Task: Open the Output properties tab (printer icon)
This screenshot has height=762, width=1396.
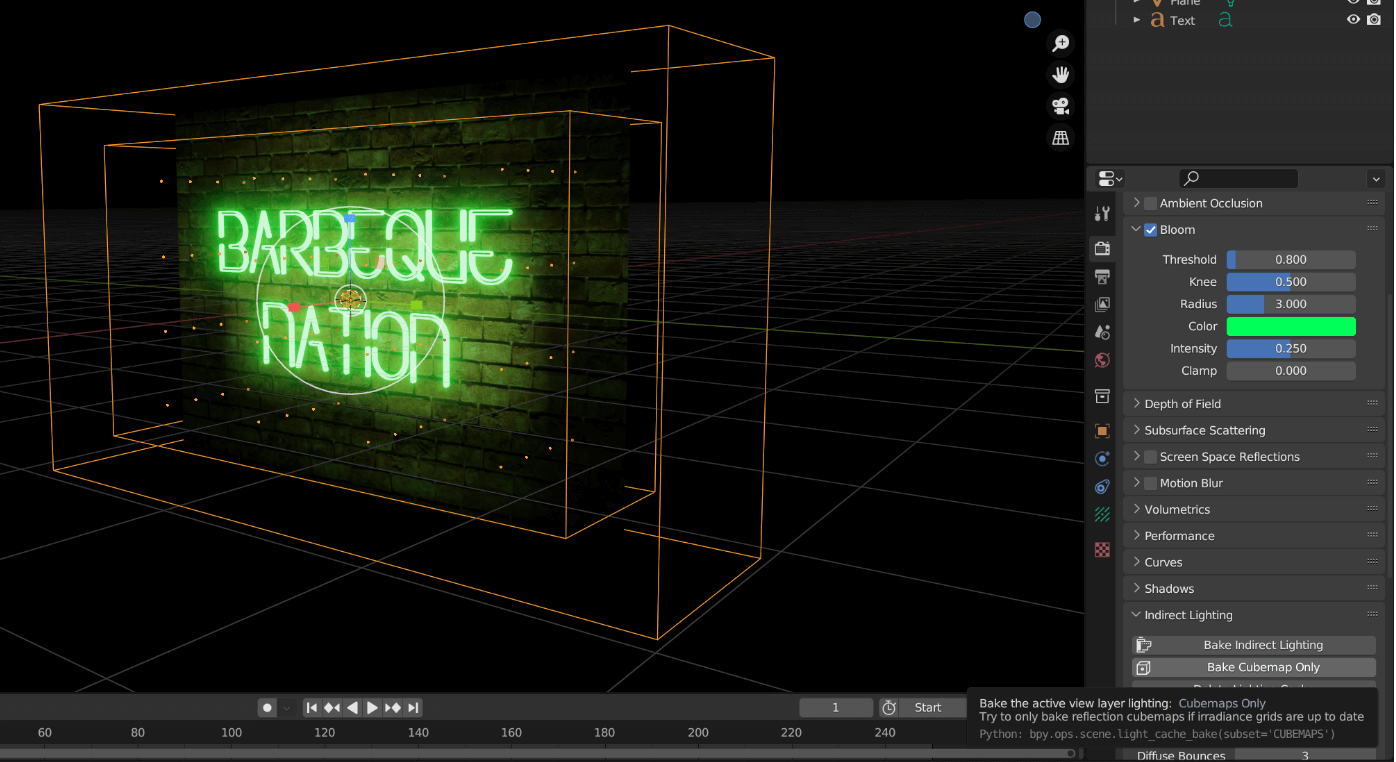Action: click(x=1102, y=276)
